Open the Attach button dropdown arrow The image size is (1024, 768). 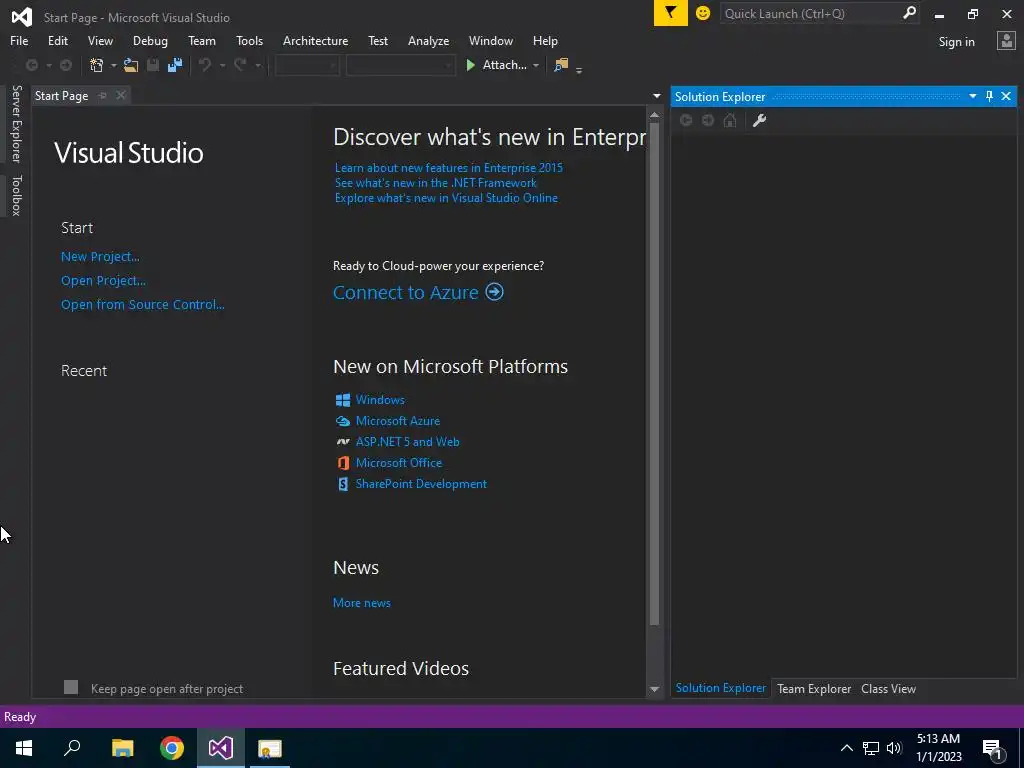536,65
